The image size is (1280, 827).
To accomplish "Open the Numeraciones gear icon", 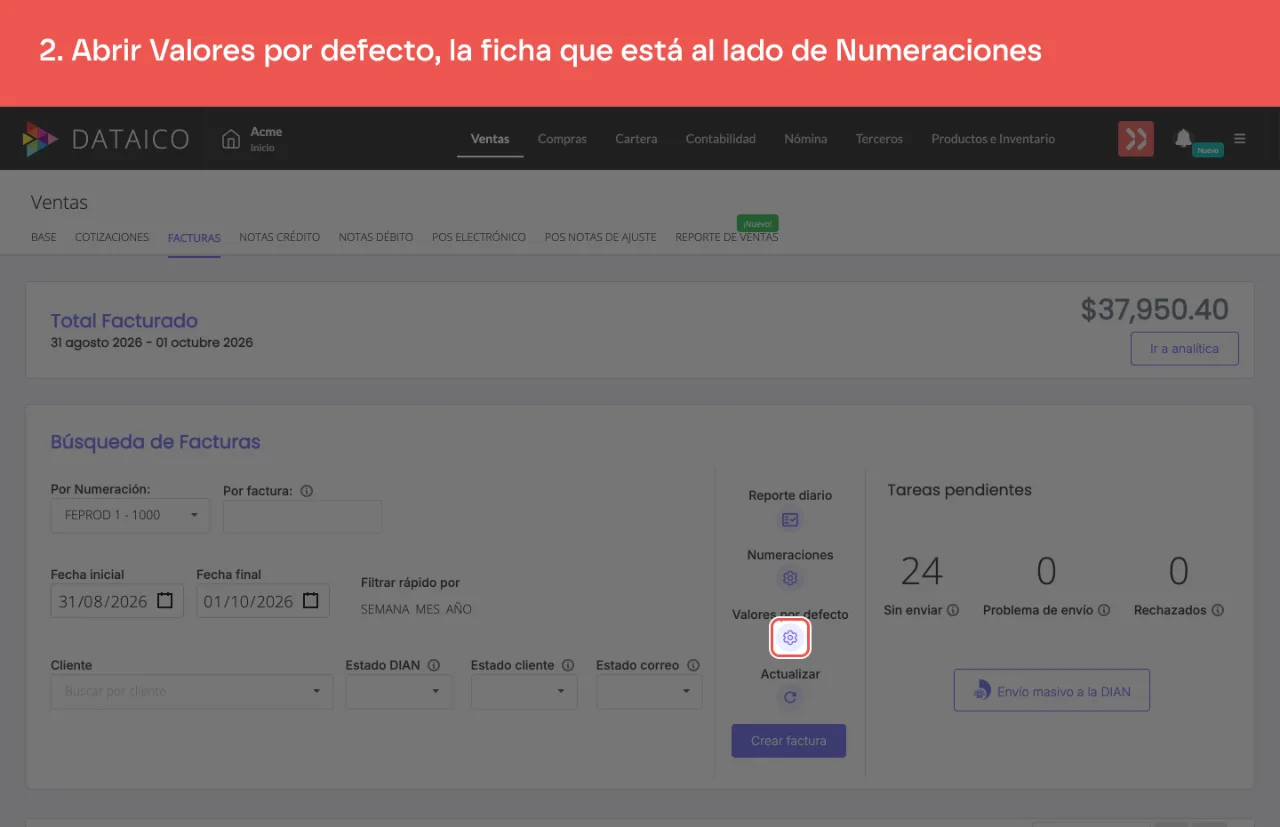I will [x=790, y=579].
